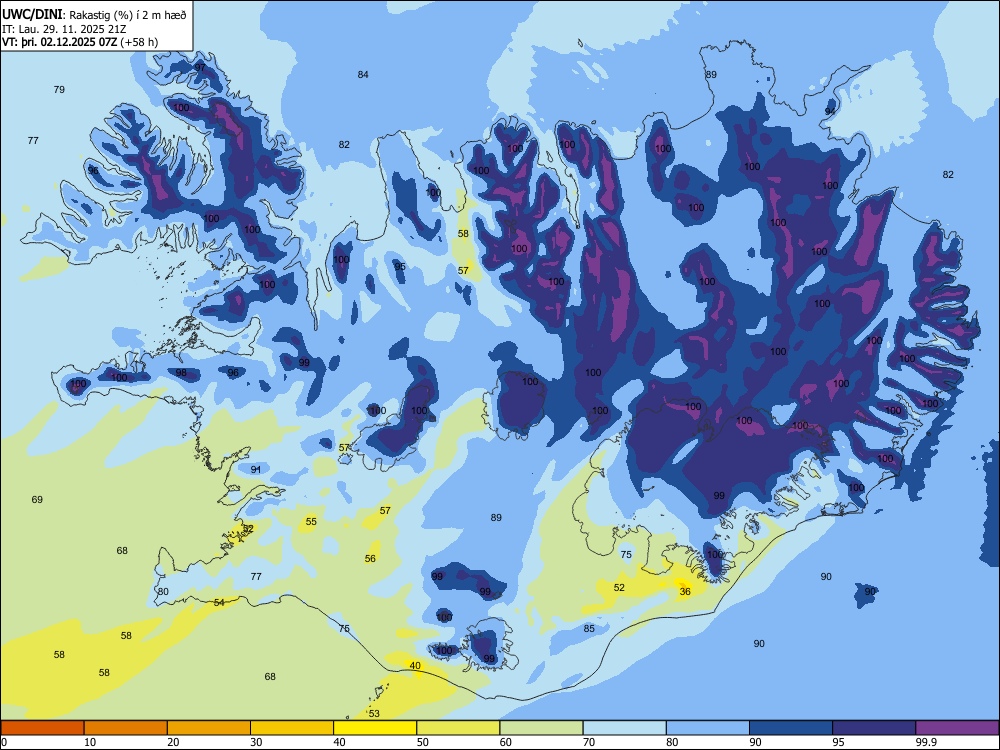Click the '50' legend tick label
This screenshot has width=1000, height=750.
(x=423, y=742)
